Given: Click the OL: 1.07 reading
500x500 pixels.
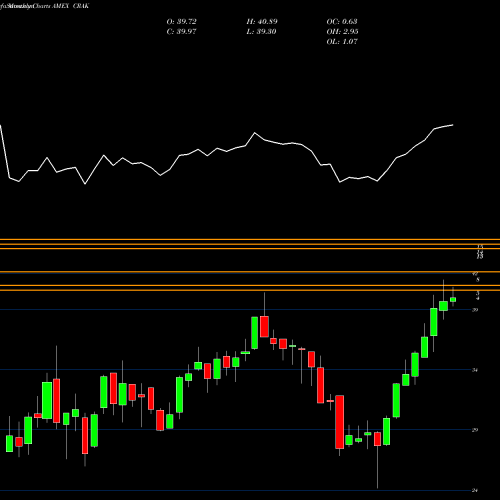Looking at the screenshot, I should tap(342, 42).
